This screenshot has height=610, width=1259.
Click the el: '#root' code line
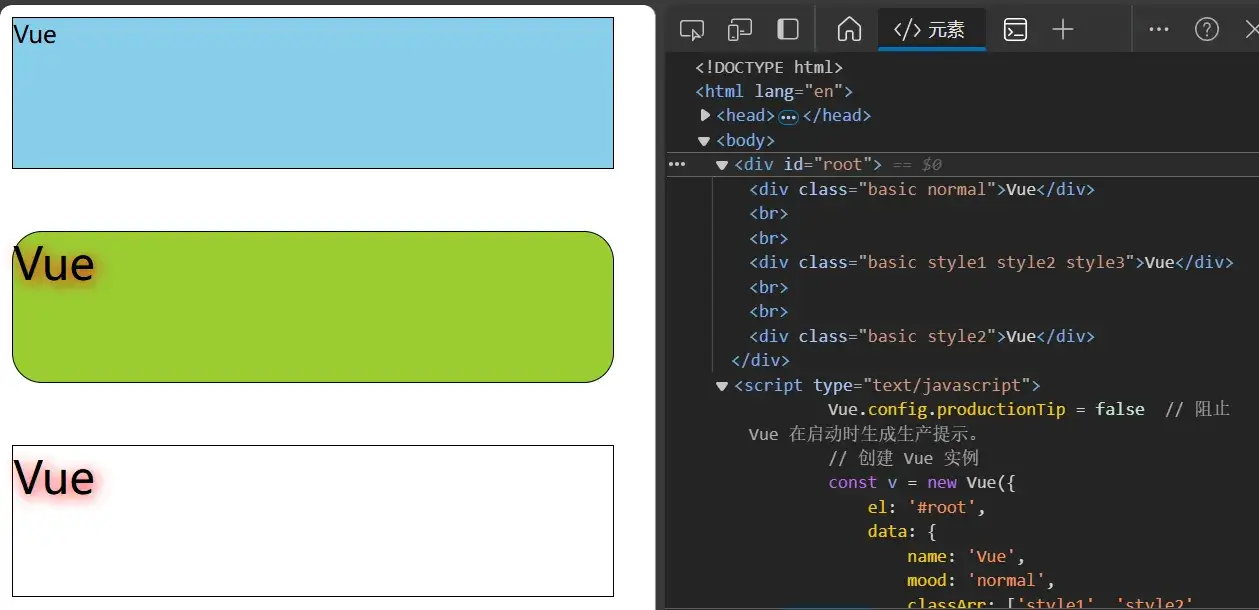927,507
